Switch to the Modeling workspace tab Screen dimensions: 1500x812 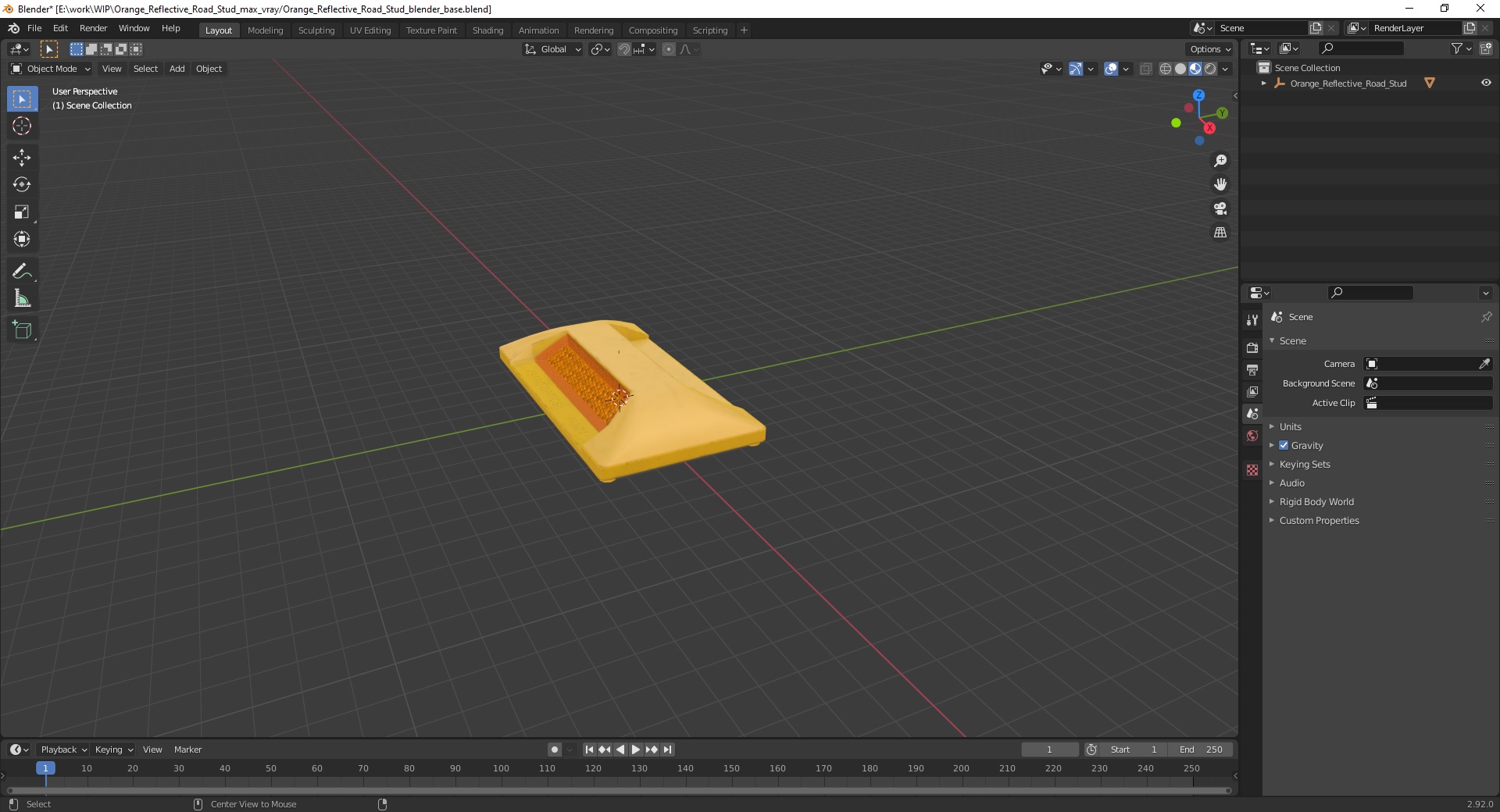coord(265,30)
